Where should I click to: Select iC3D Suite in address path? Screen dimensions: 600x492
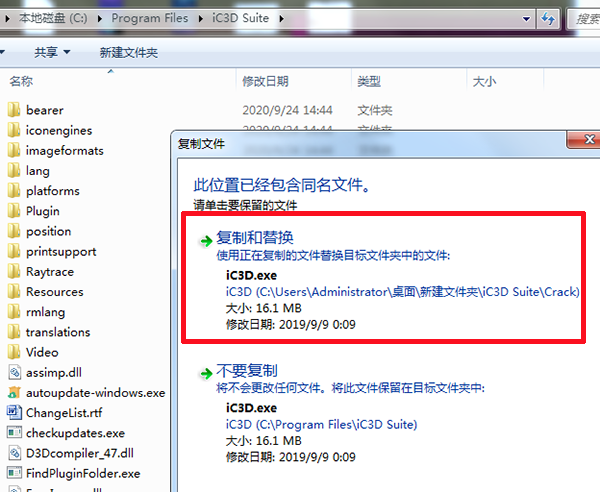coord(241,18)
